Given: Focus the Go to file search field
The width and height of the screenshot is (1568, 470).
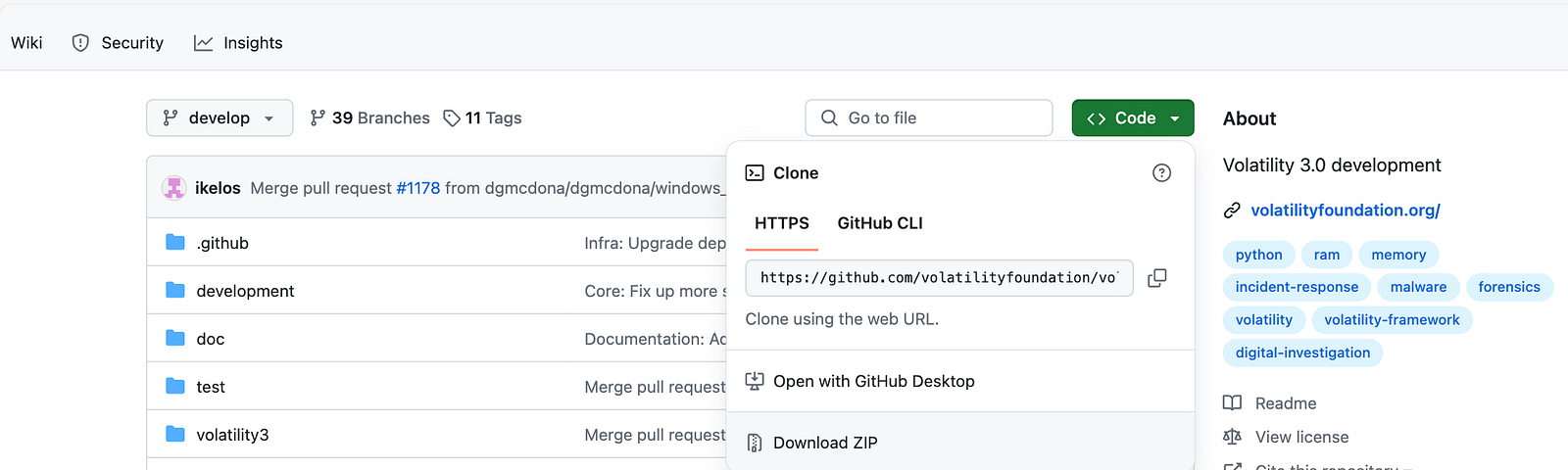Looking at the screenshot, I should point(929,117).
